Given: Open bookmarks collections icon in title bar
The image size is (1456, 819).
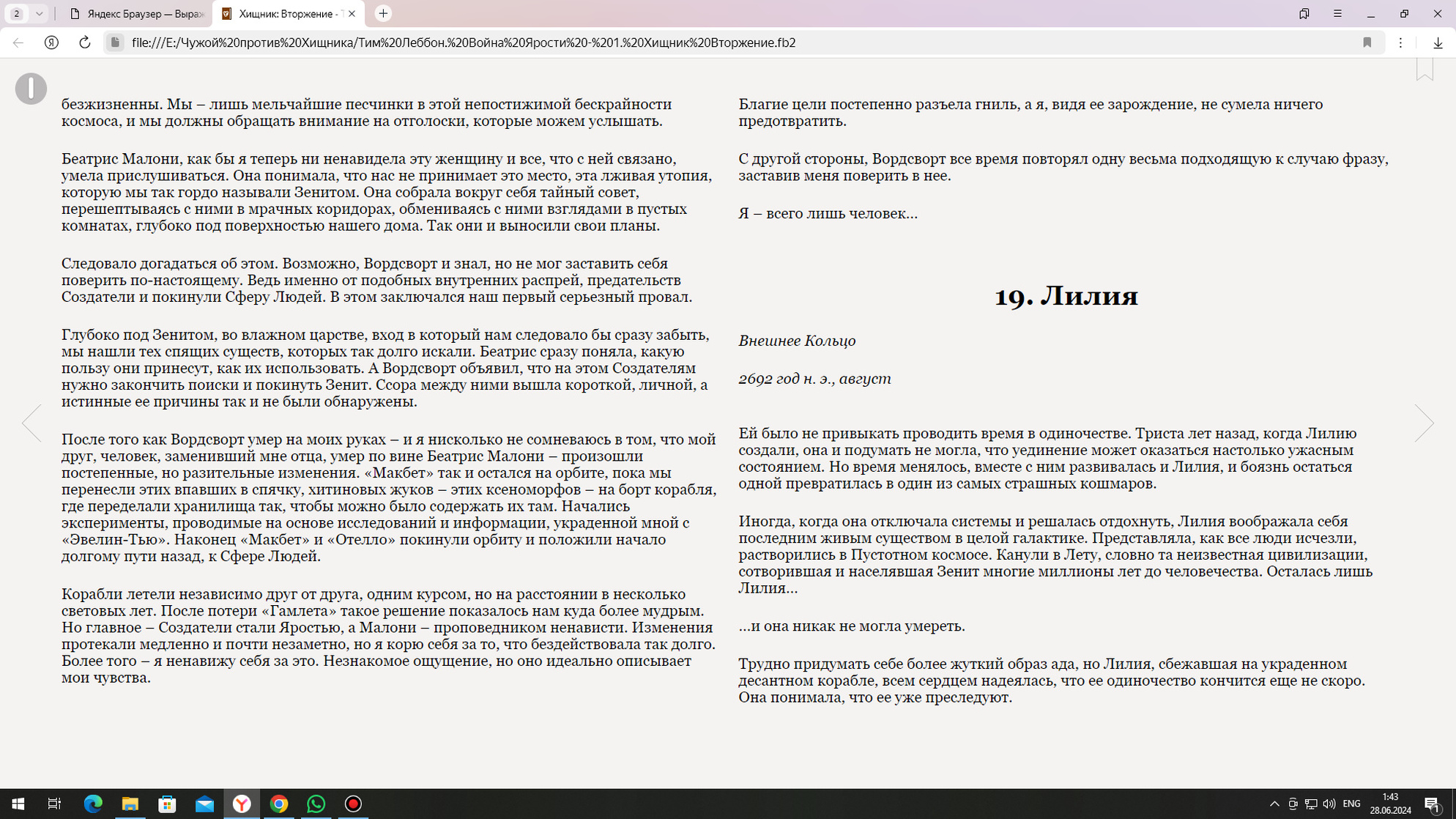Looking at the screenshot, I should [x=1304, y=13].
